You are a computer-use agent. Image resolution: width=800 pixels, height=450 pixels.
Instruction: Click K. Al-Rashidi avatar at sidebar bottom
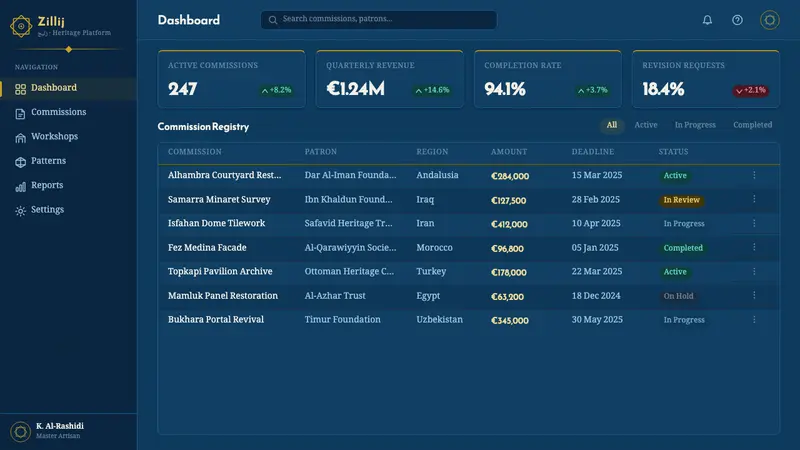20,432
